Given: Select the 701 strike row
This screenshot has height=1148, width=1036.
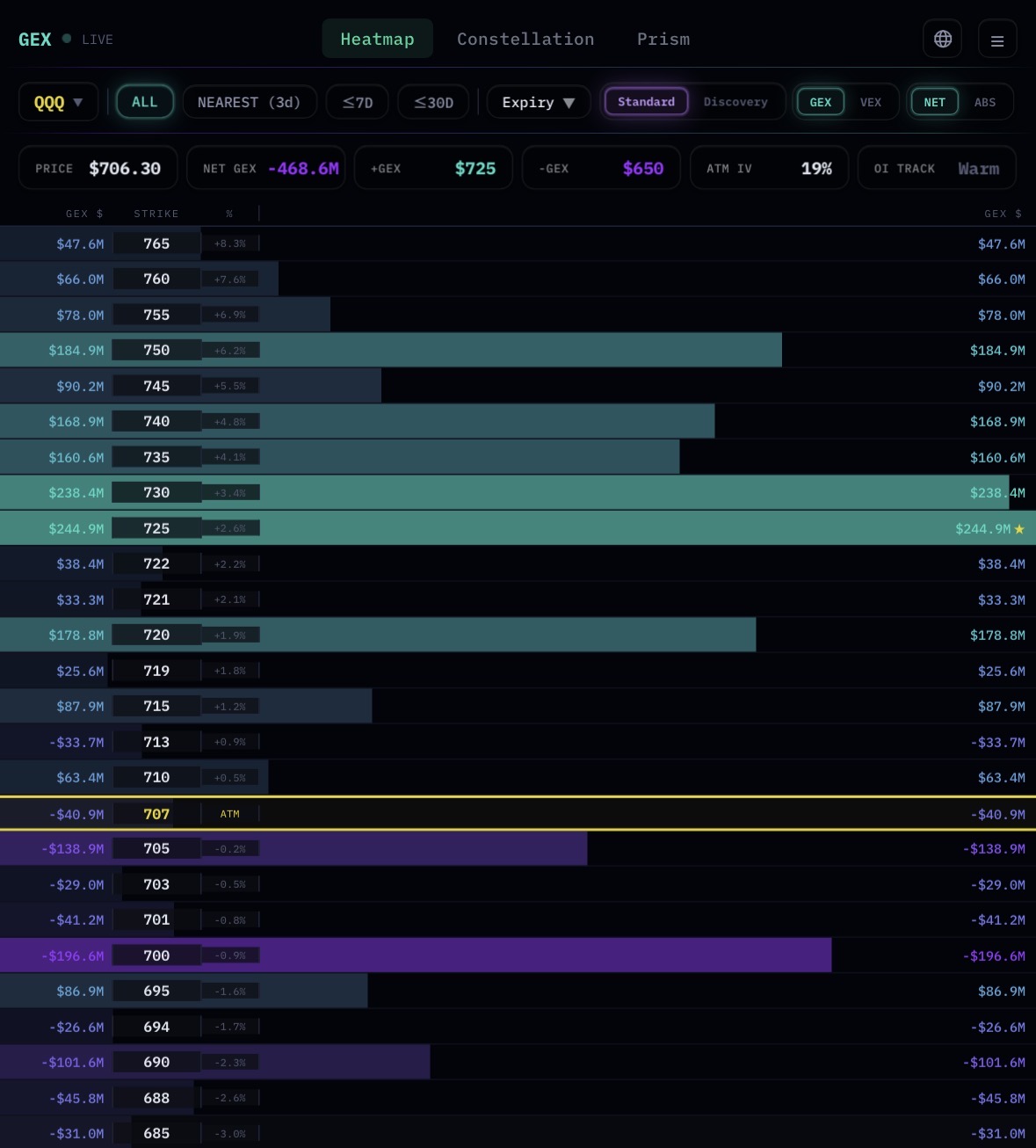Looking at the screenshot, I should point(518,919).
